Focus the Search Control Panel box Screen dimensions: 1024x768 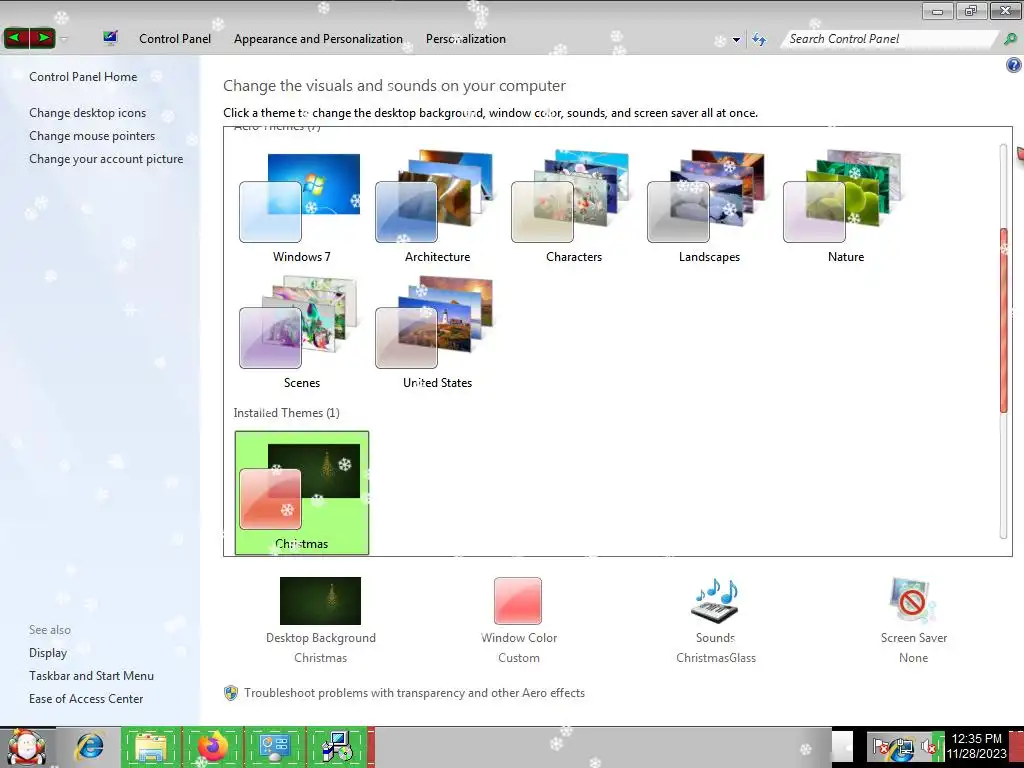pos(889,39)
